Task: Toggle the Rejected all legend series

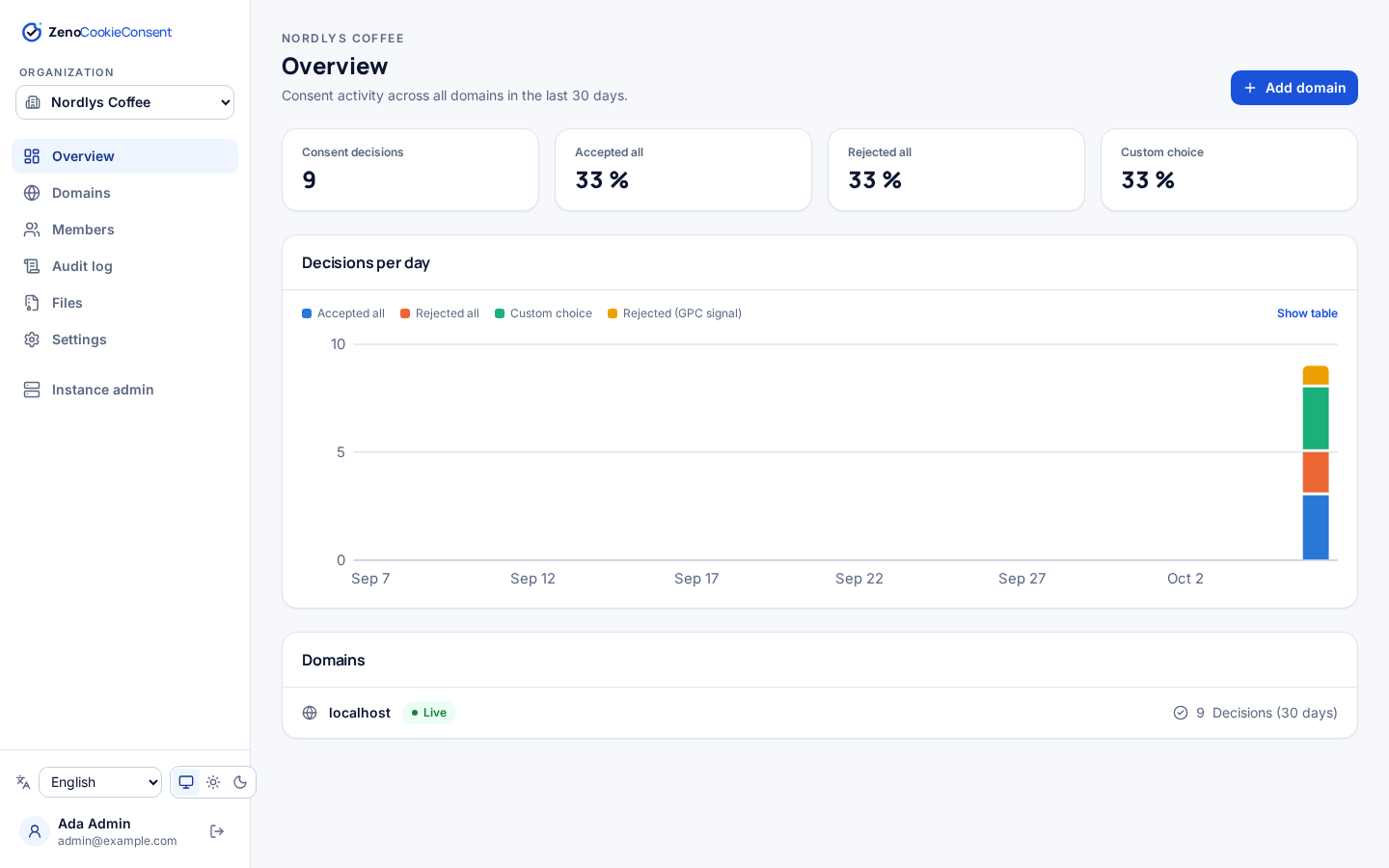Action: tap(440, 313)
